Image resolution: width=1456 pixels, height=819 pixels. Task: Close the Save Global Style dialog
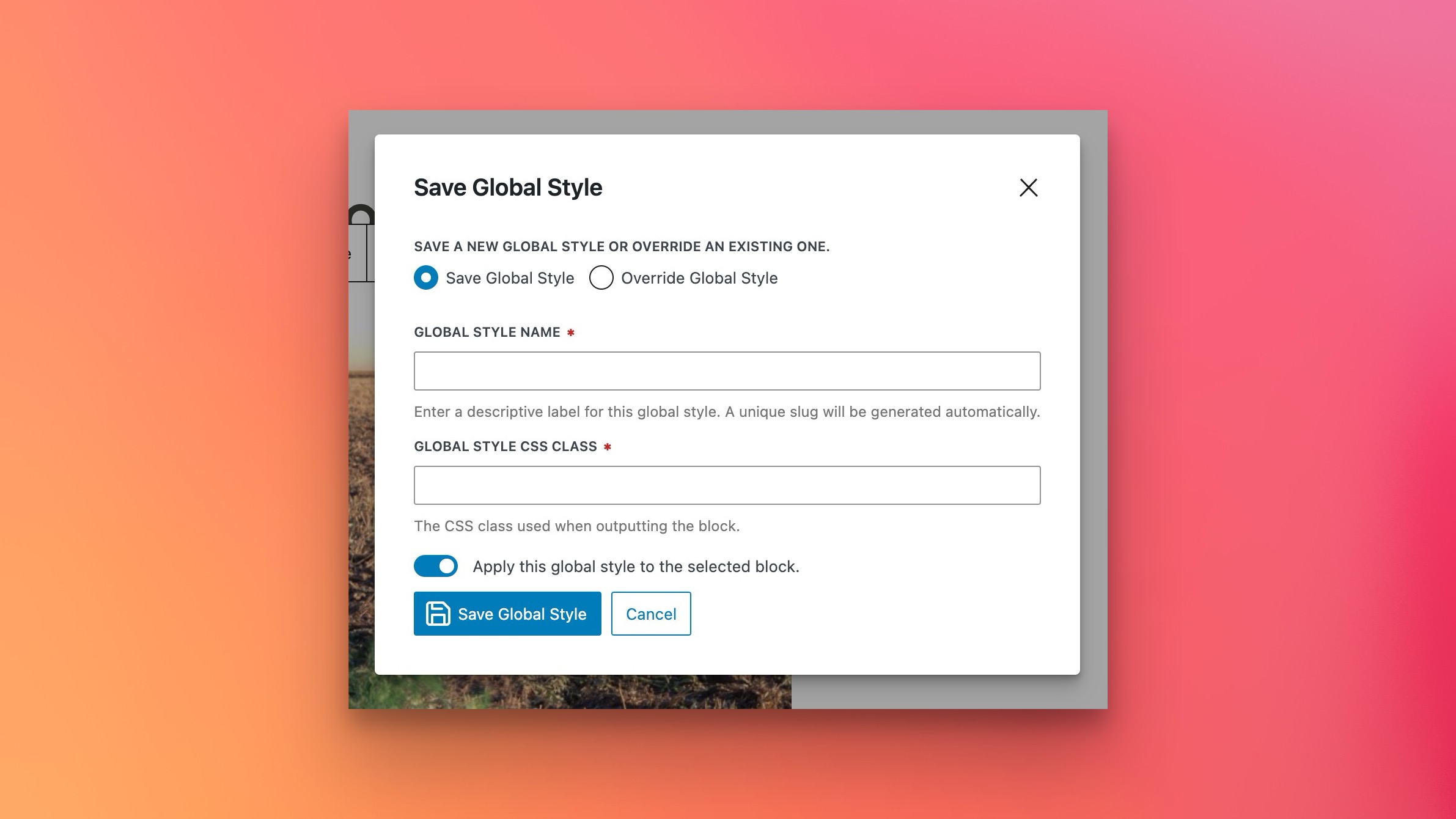click(1029, 188)
